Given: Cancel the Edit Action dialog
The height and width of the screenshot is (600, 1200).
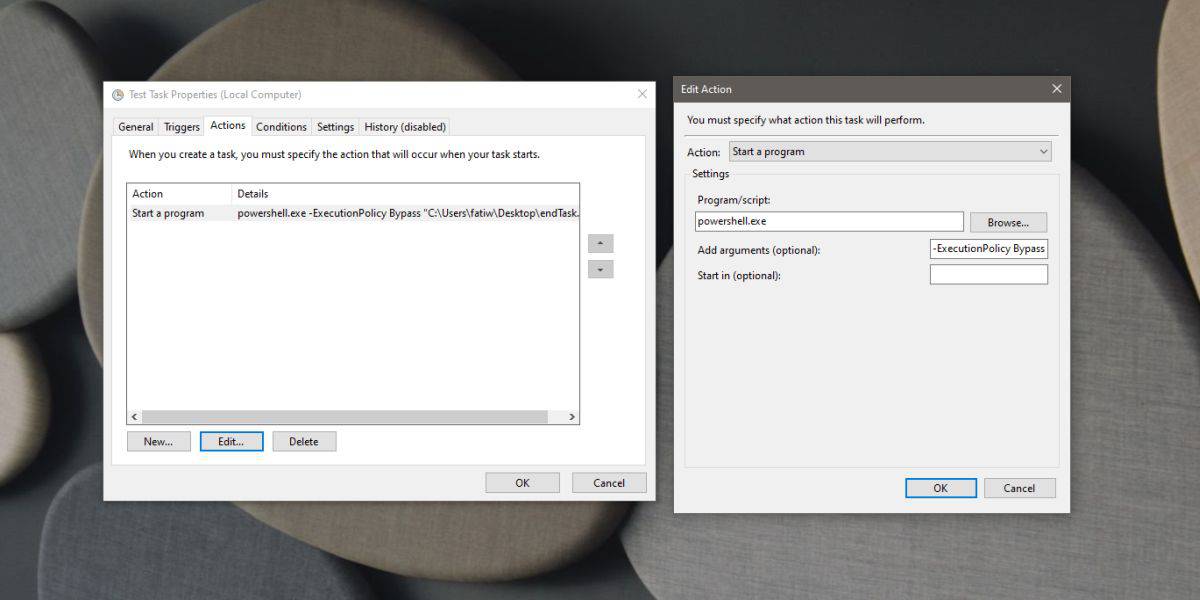Looking at the screenshot, I should pos(1019,488).
